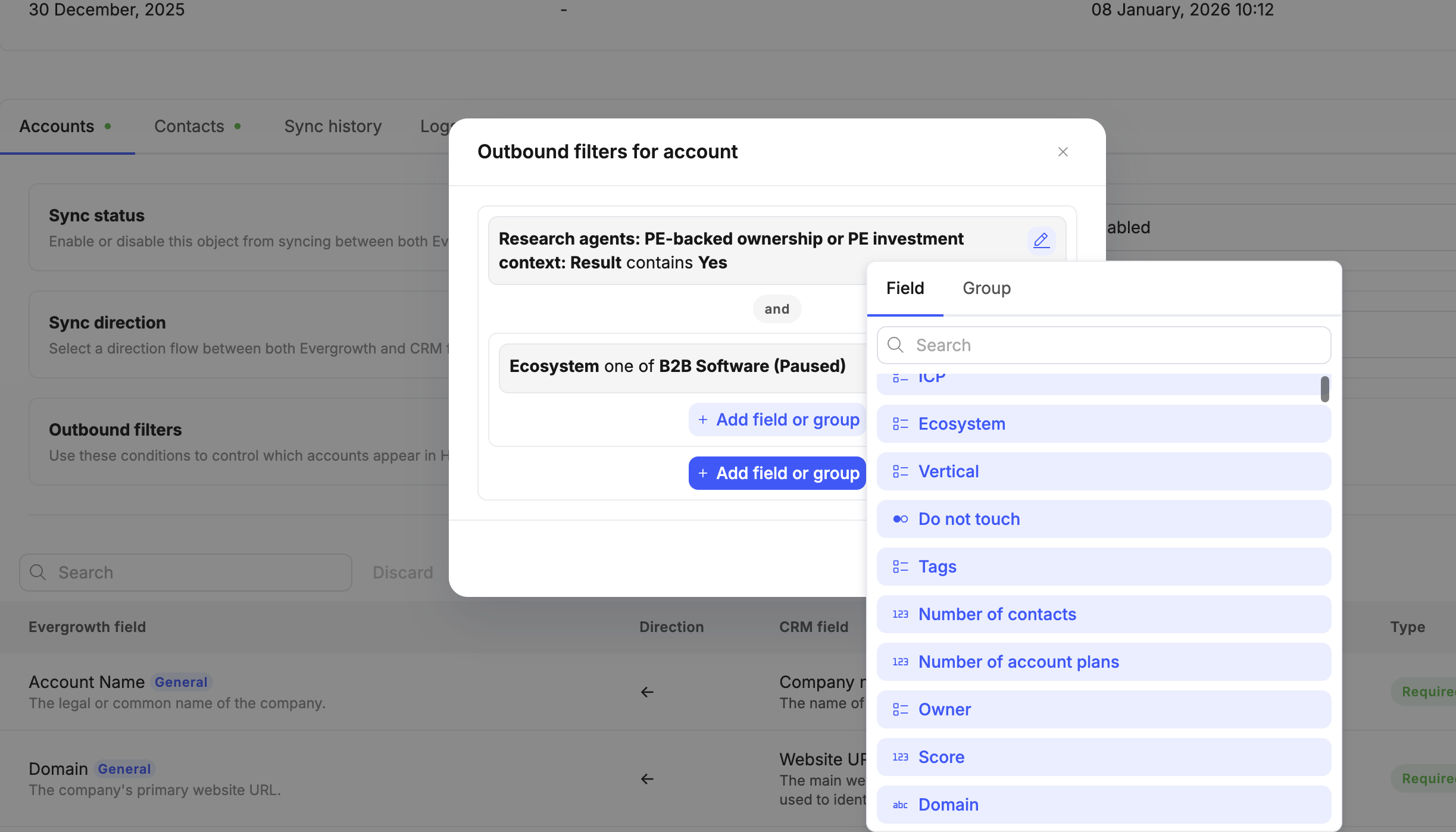Click the field list scrollbar thumb
The width and height of the screenshot is (1456, 832).
[1324, 389]
